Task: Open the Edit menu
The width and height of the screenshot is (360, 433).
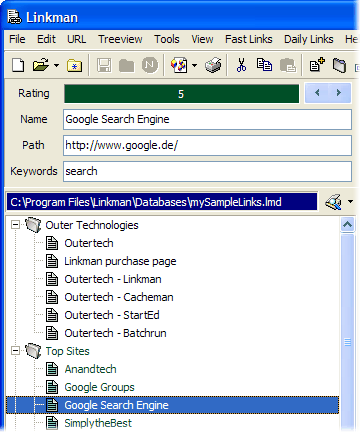Action: coord(46,39)
